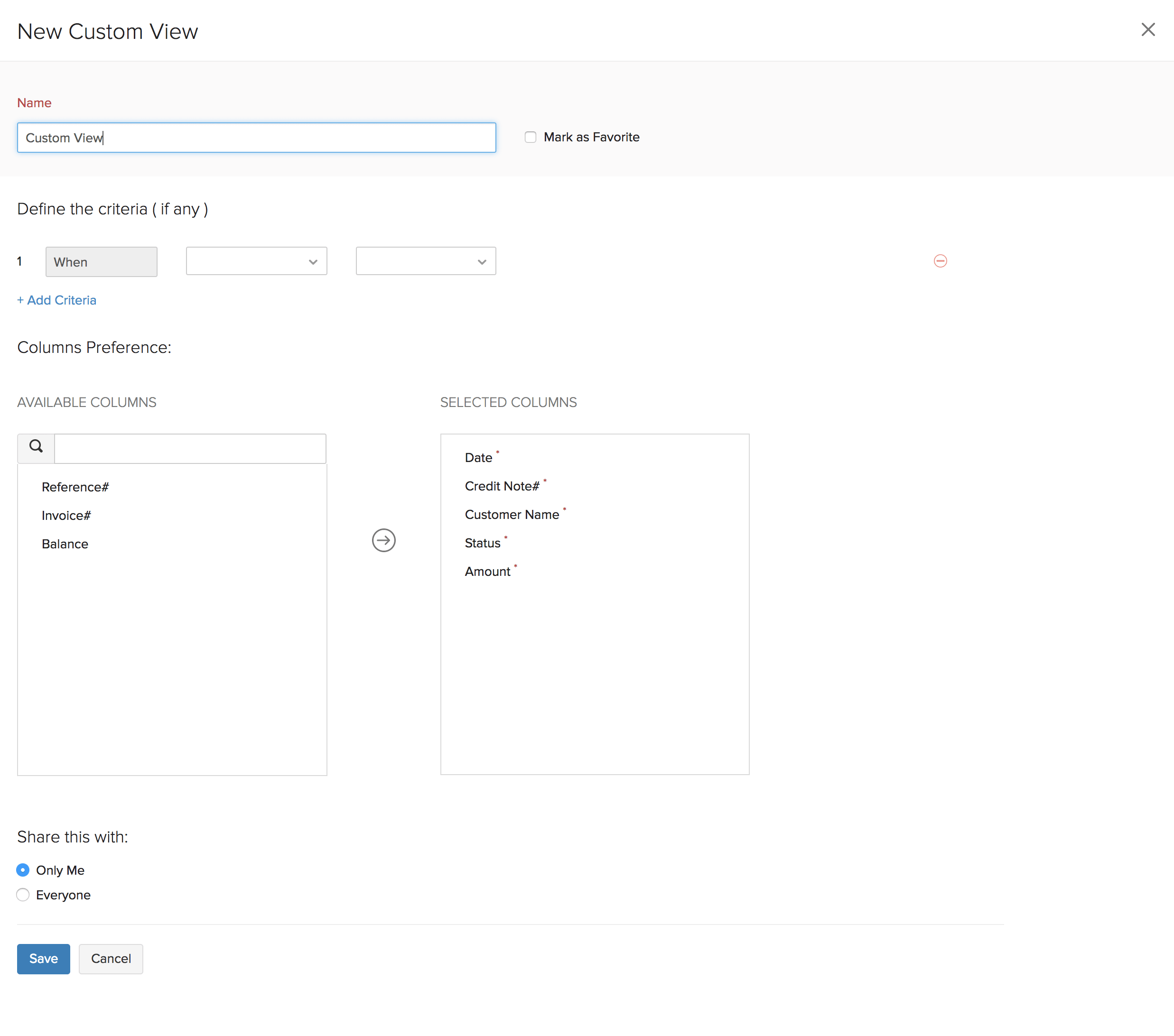Pick Balance from available columns
This screenshot has height=1036, width=1174.
pyautogui.click(x=65, y=544)
